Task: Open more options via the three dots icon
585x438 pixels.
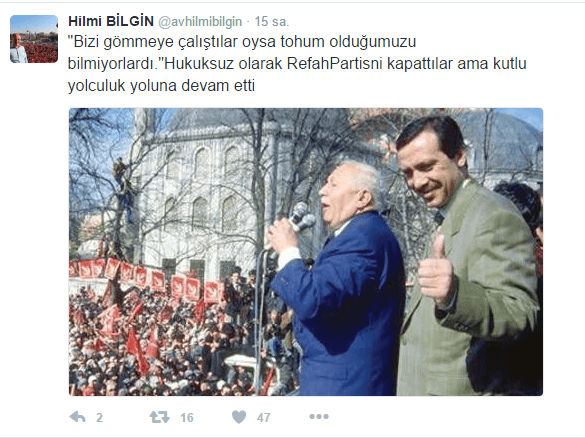Action: point(319,416)
